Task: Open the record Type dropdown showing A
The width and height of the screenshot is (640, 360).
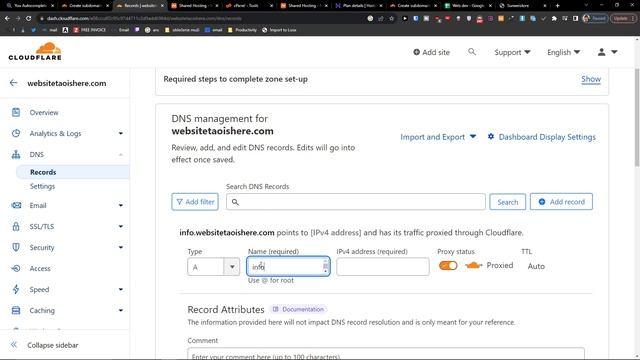Action: click(x=213, y=267)
